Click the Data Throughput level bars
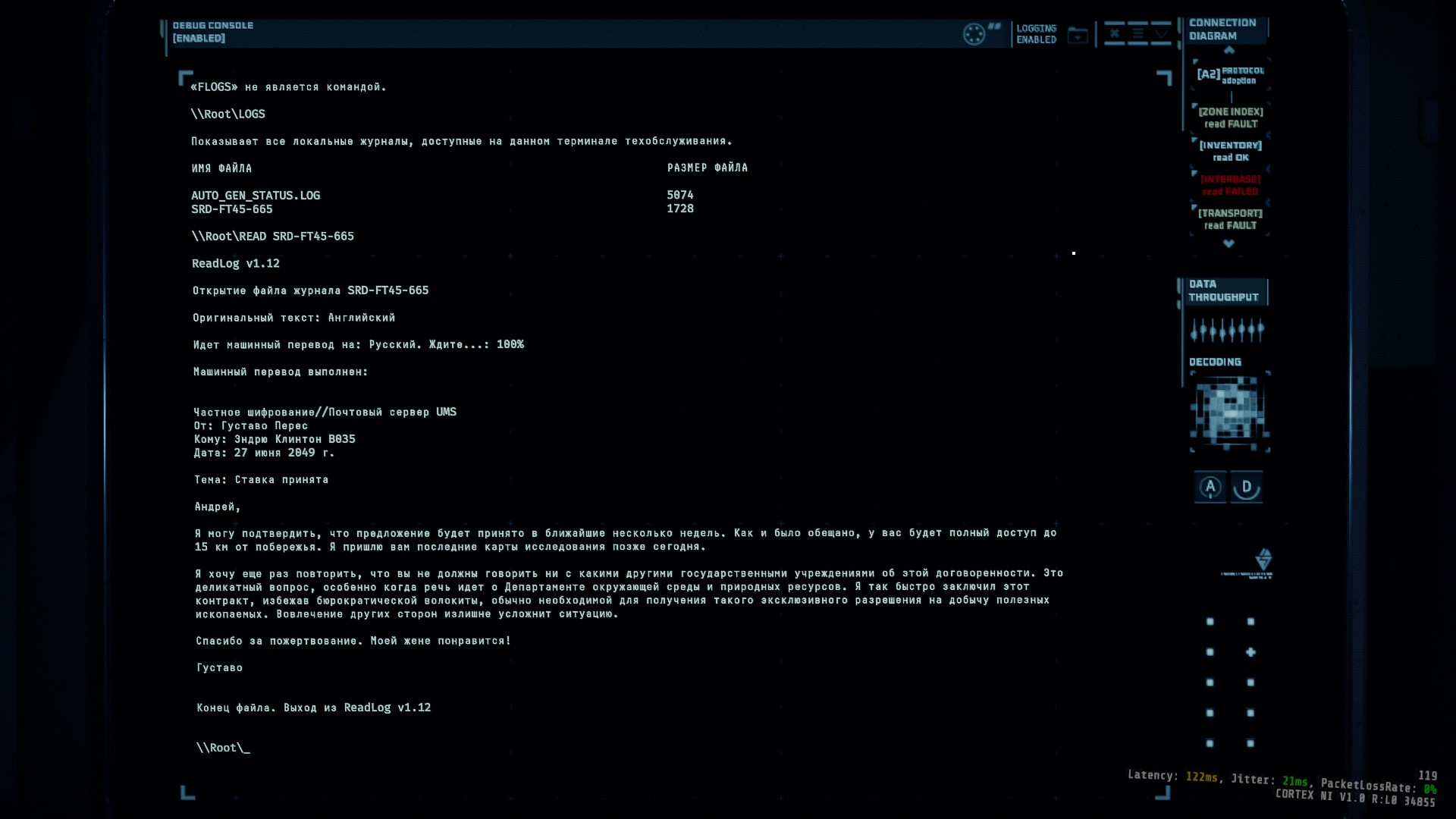The image size is (1456, 819). 1227,330
